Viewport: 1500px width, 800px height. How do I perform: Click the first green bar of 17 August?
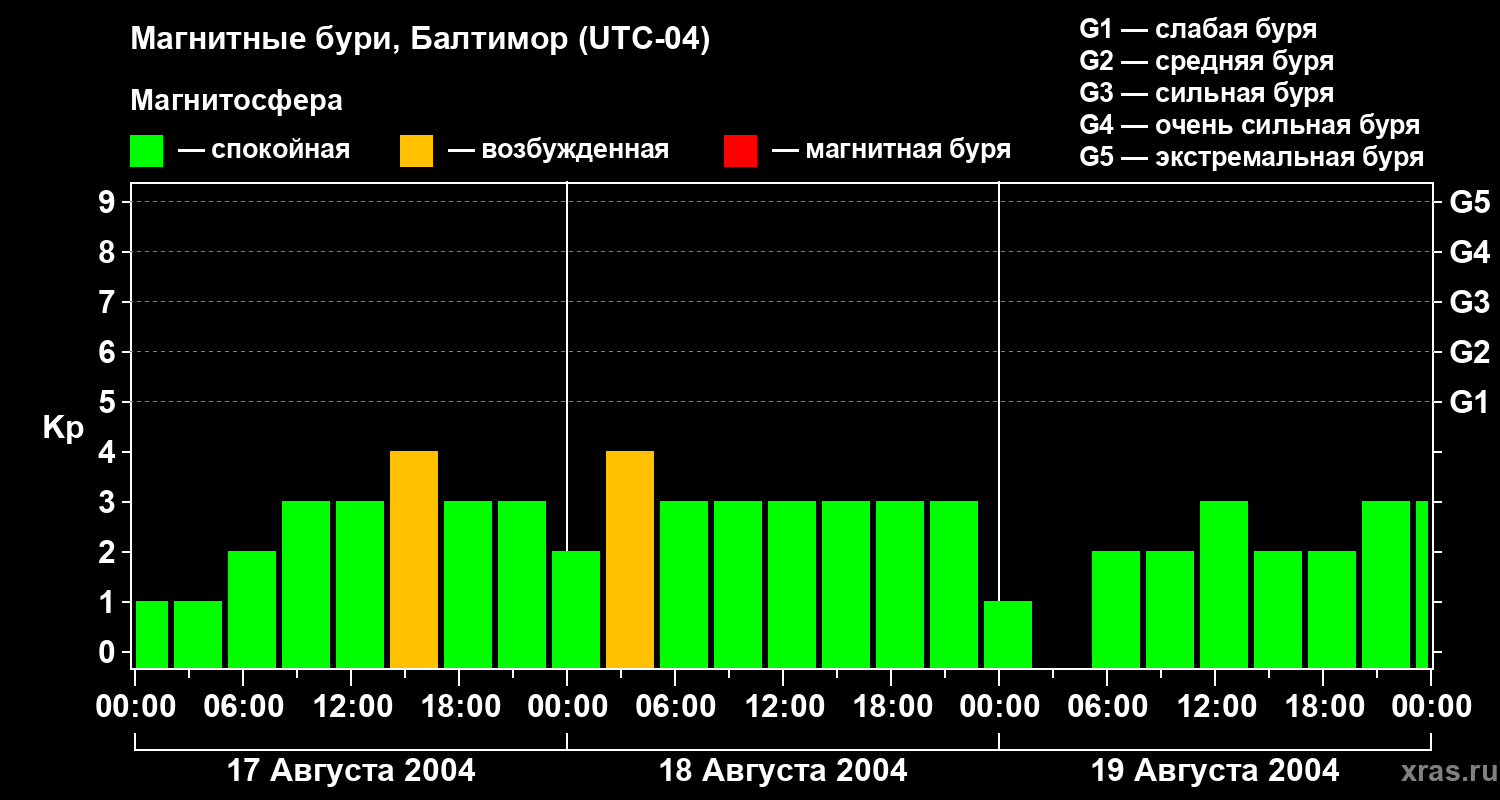tap(152, 634)
